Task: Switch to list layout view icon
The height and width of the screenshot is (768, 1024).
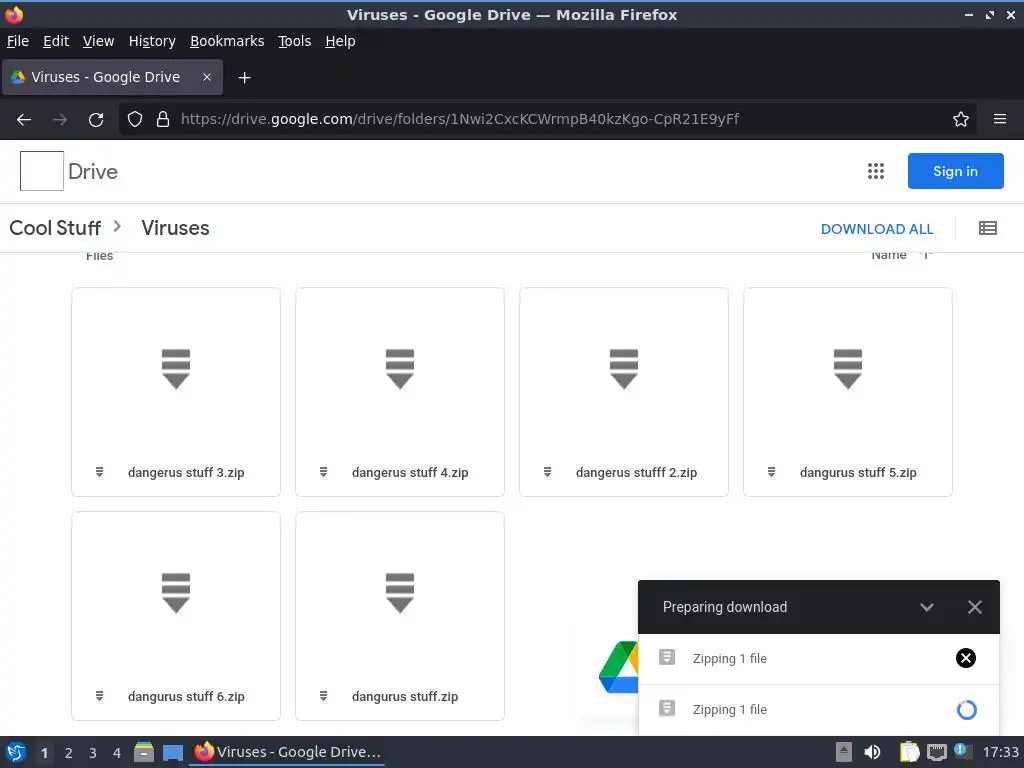Action: (987, 228)
